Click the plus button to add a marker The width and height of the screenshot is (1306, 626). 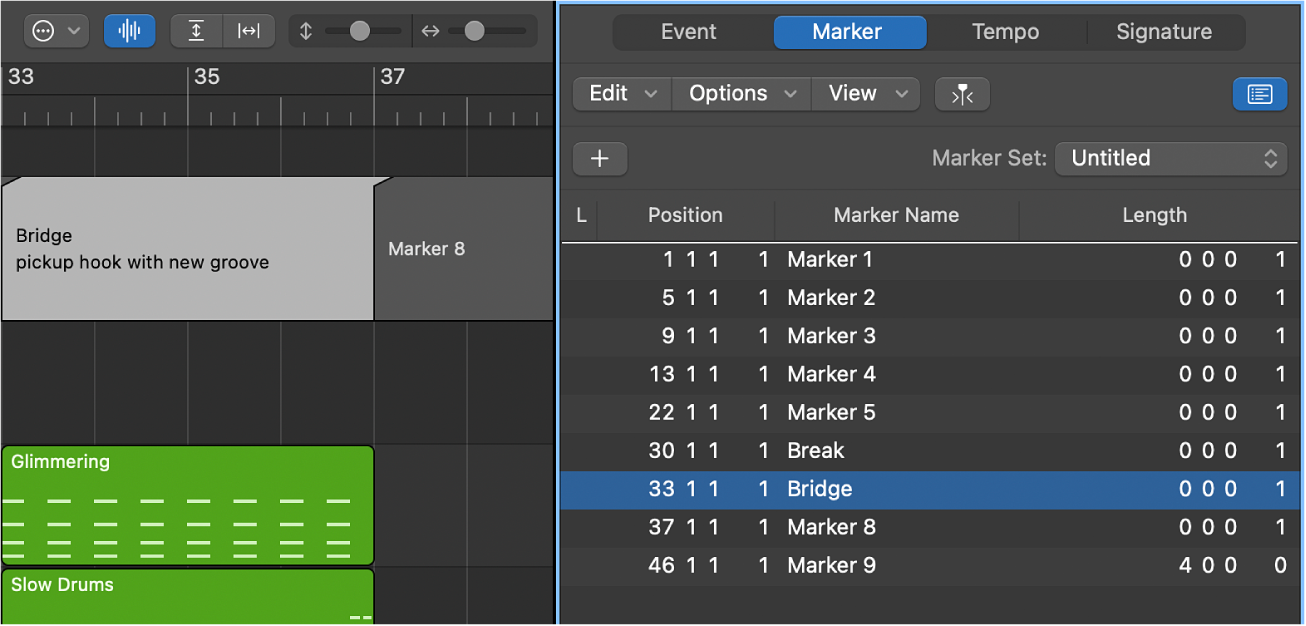click(x=599, y=158)
